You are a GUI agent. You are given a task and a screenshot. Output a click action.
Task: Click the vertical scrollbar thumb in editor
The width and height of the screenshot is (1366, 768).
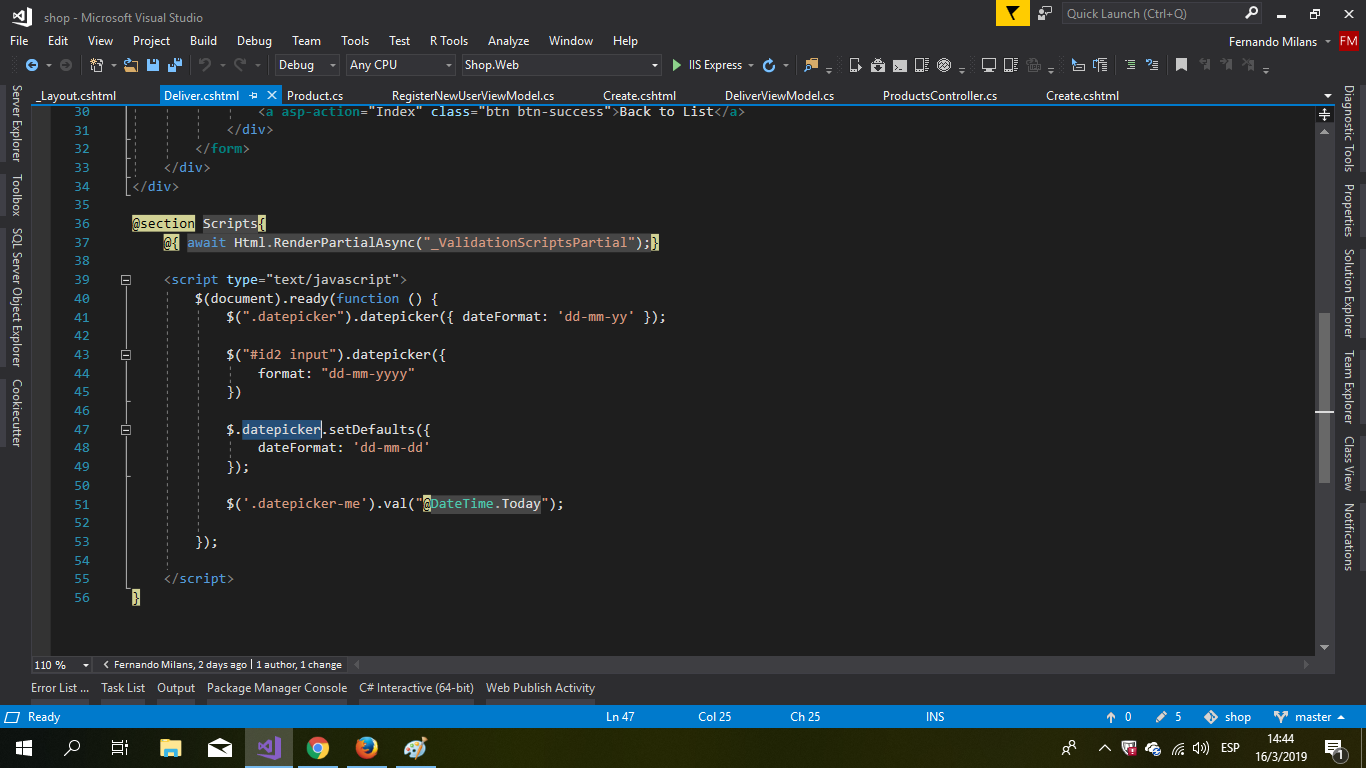pos(1325,397)
